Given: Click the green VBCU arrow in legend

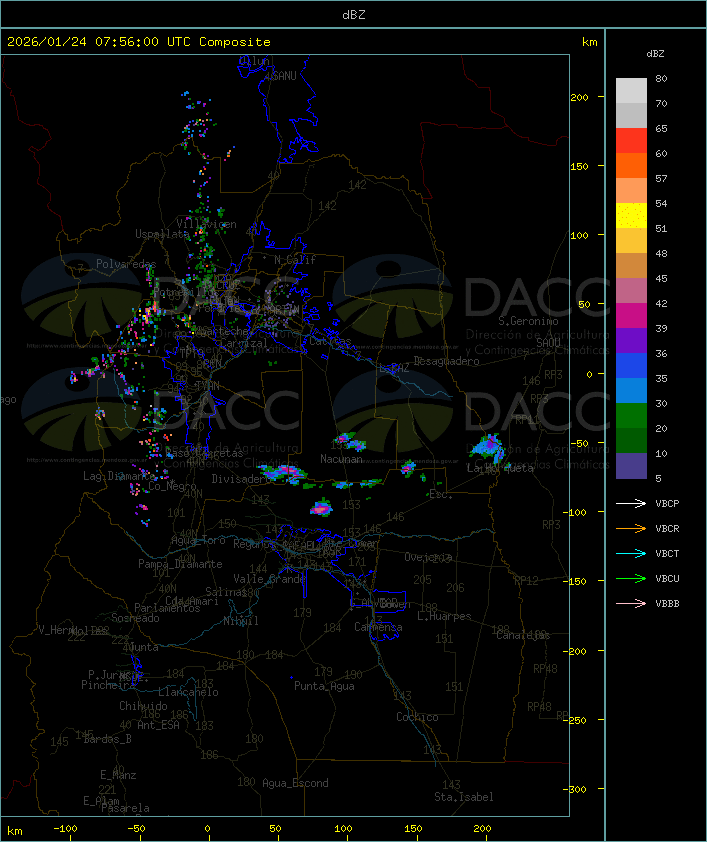Looking at the screenshot, I should pyautogui.click(x=631, y=578).
